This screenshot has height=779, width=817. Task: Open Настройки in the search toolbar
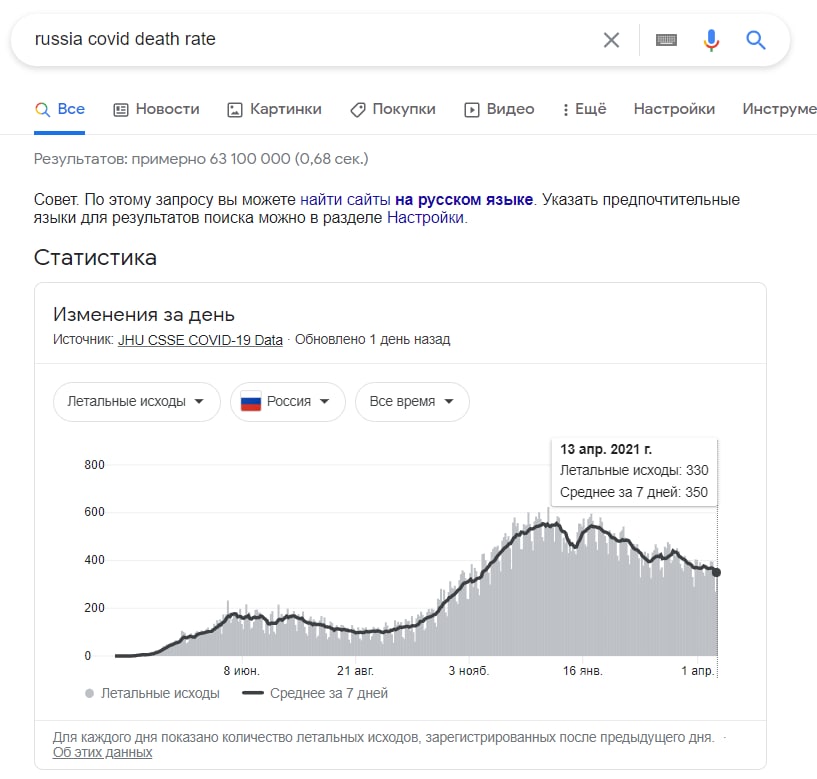tap(674, 109)
